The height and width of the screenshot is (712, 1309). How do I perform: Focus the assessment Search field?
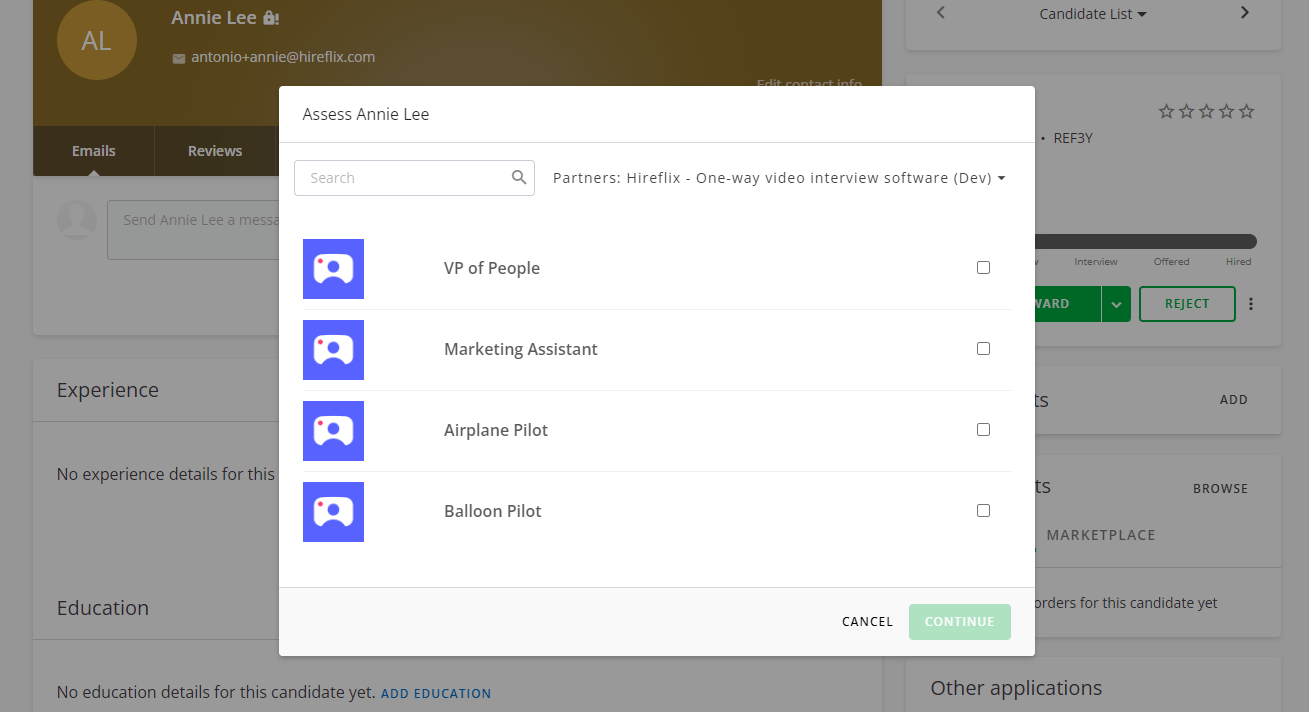point(414,178)
